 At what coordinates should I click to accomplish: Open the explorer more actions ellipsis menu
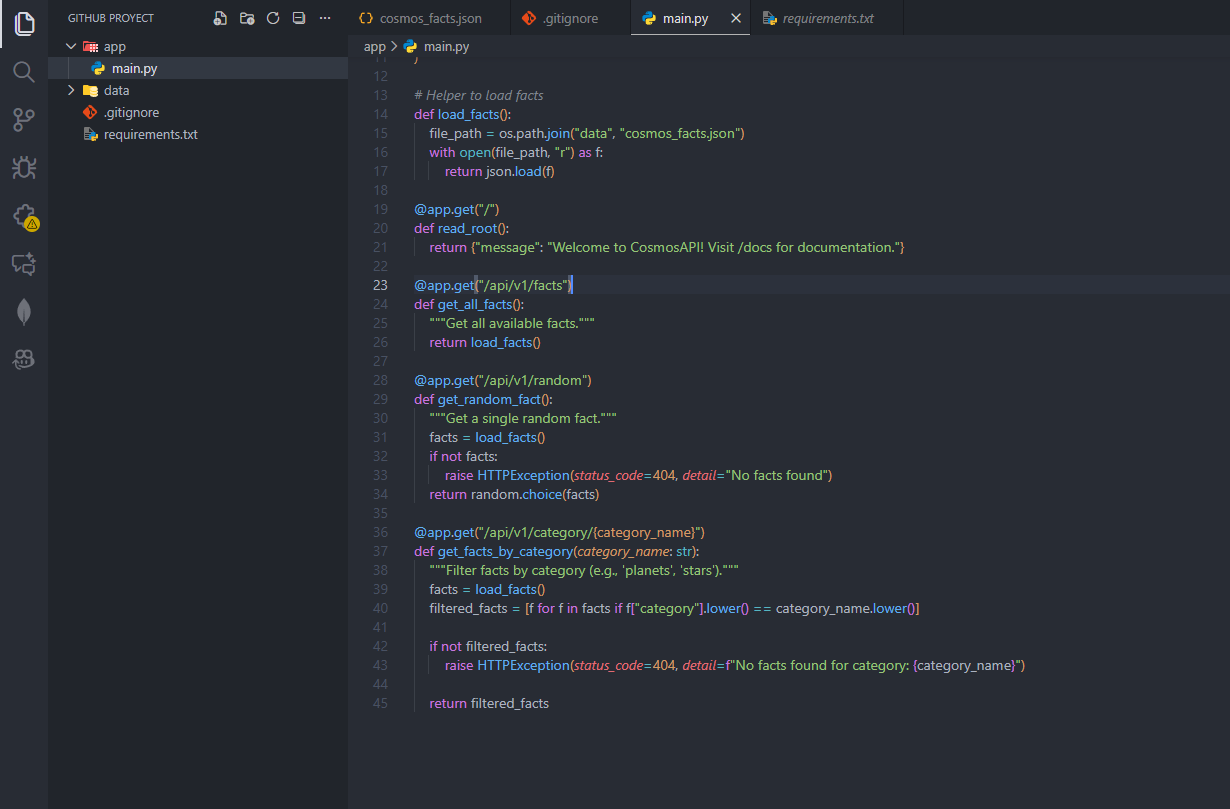(x=324, y=18)
